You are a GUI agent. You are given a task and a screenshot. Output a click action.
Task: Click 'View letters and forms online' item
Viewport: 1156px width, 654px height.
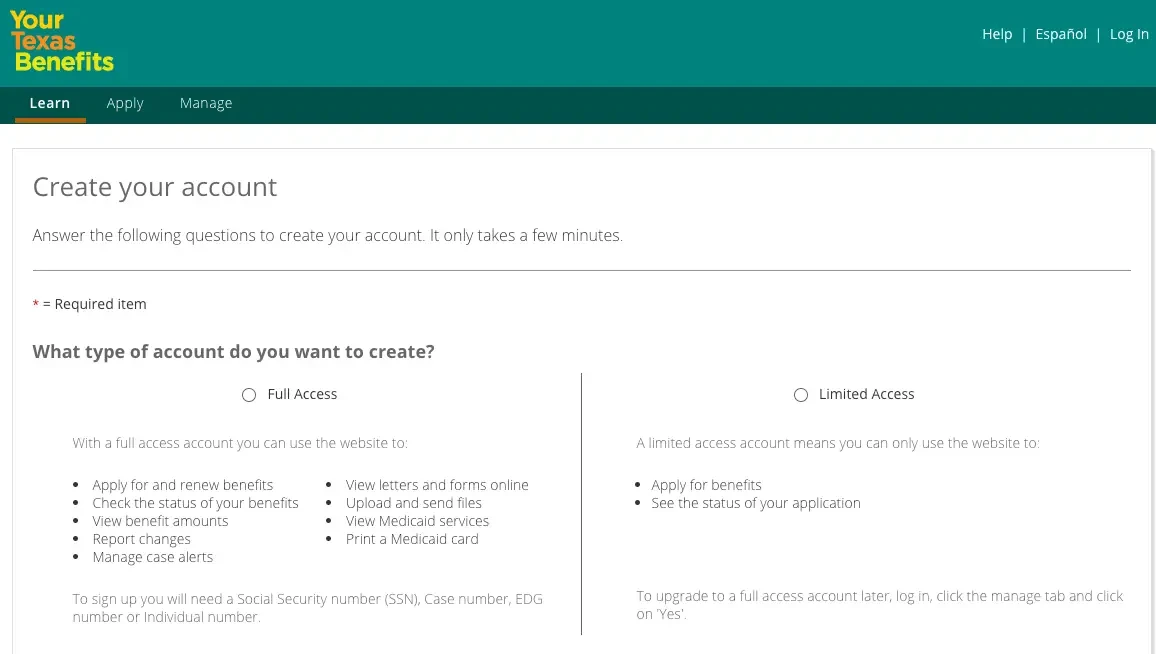(x=437, y=485)
